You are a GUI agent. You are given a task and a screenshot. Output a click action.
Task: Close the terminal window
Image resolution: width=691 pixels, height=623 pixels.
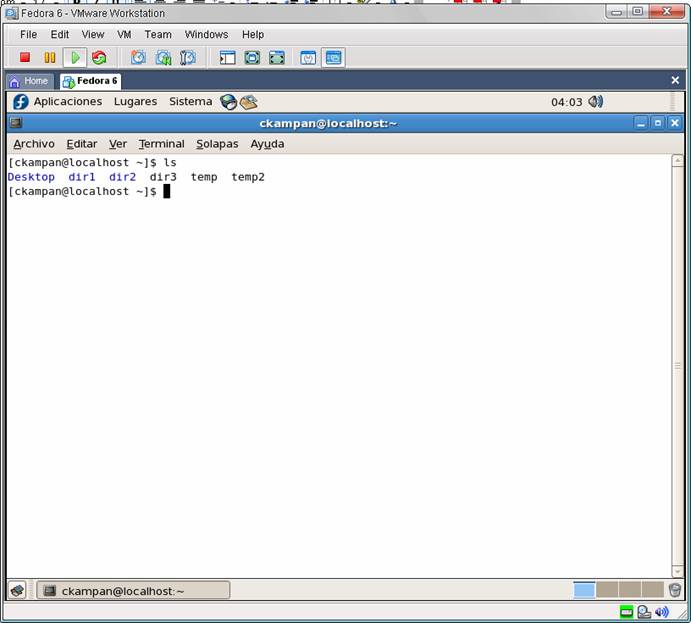[674, 123]
